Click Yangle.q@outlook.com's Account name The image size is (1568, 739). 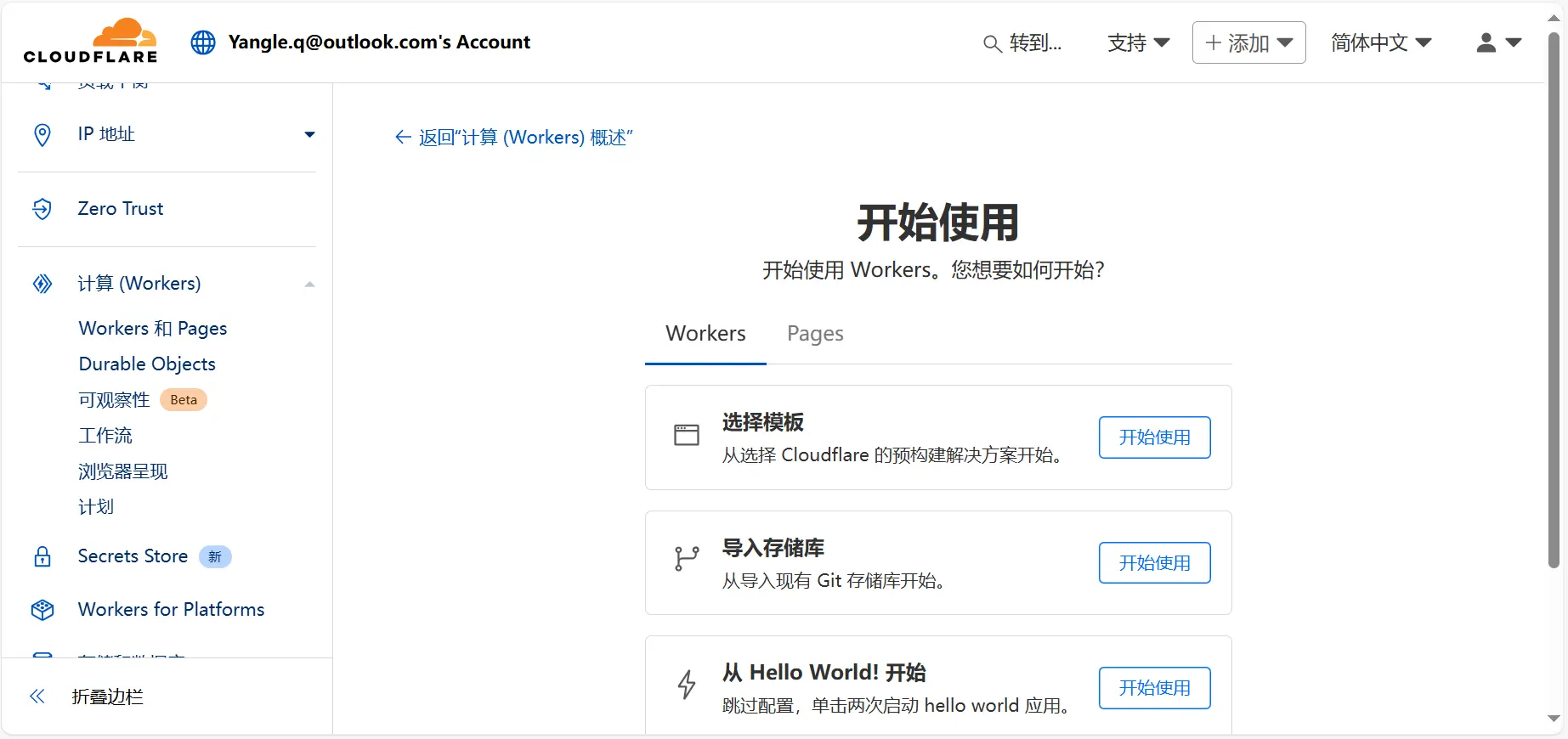[x=379, y=42]
